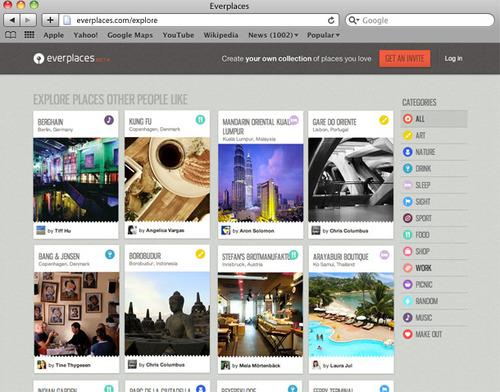Go back with browser back arrow
500x392 pixels.
click(x=12, y=20)
